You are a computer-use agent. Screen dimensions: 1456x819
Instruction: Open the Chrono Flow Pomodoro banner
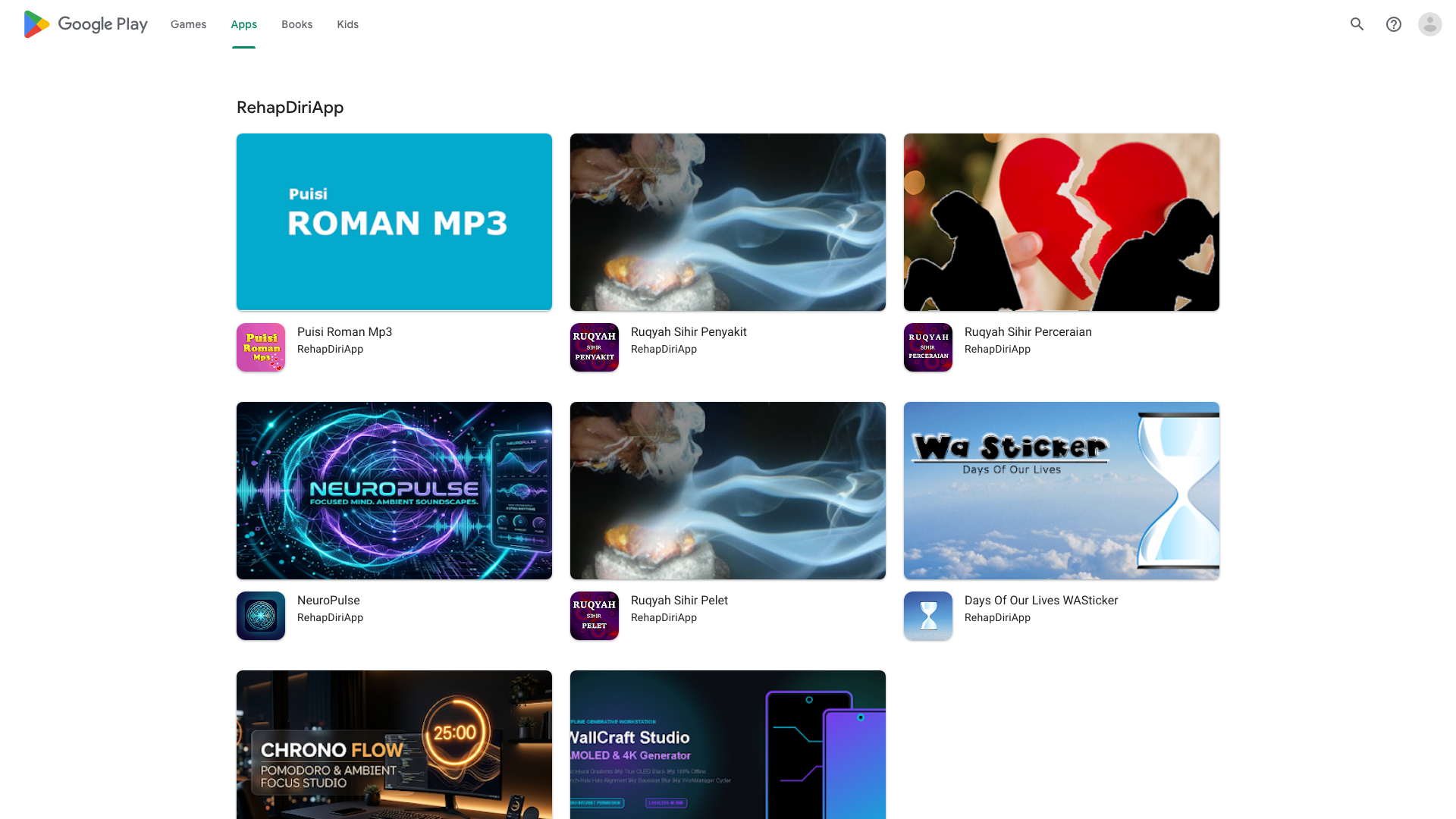point(394,745)
